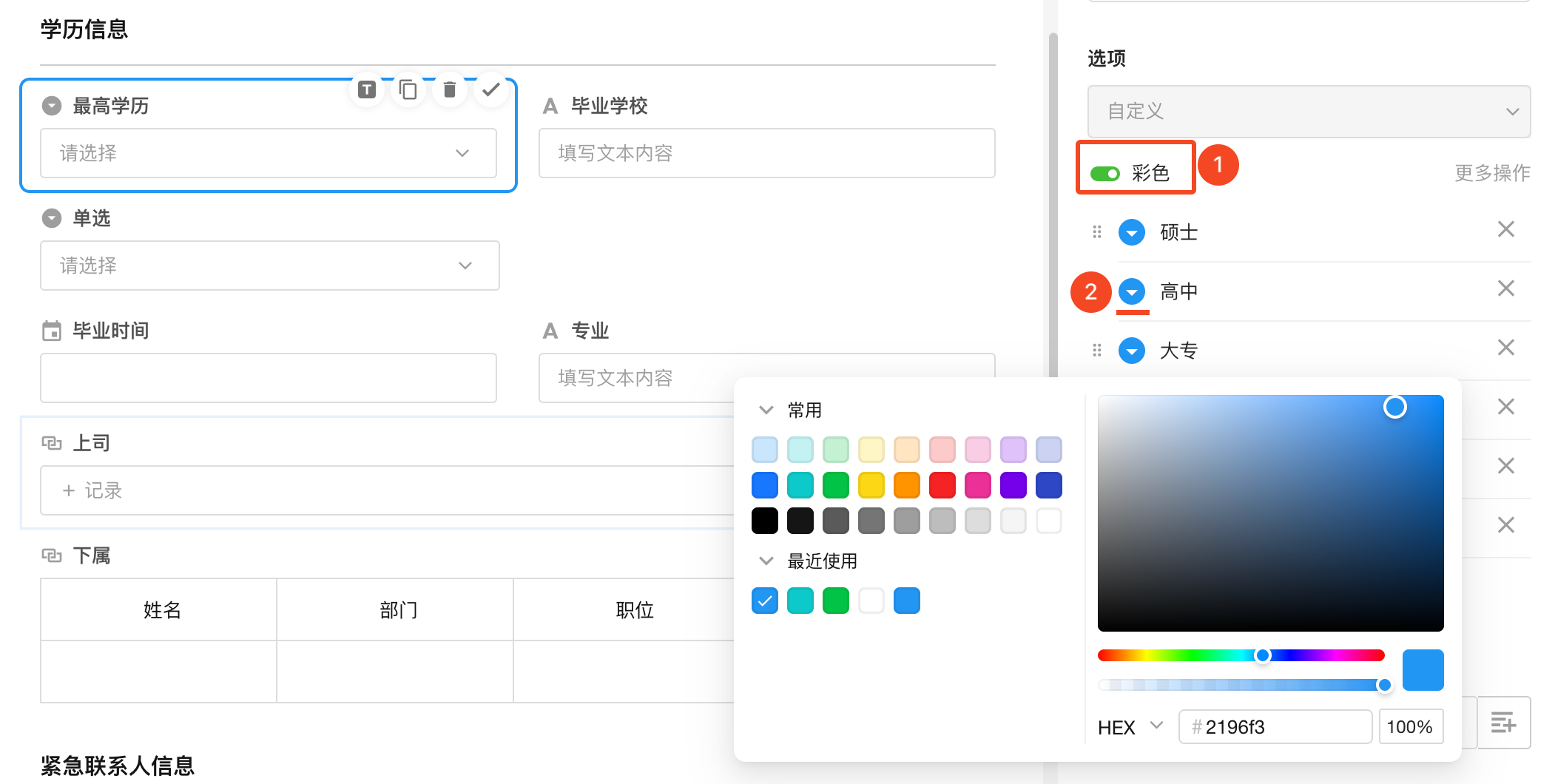This screenshot has width=1555, height=784.
Task: Click the T text icon on 最高学历 toolbar
Action: point(366,90)
